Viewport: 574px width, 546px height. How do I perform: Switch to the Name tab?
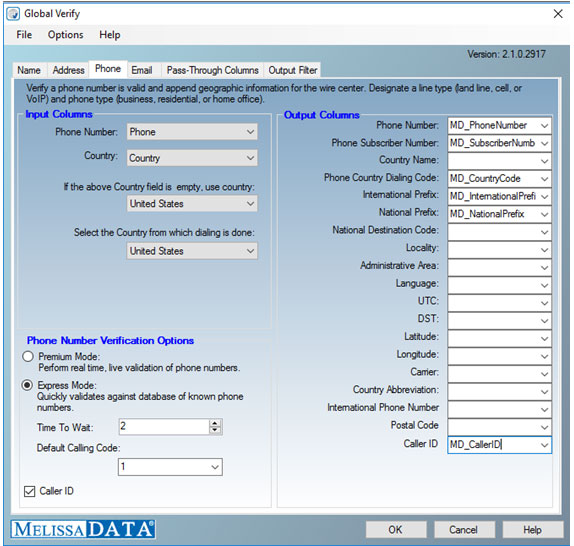click(x=29, y=70)
